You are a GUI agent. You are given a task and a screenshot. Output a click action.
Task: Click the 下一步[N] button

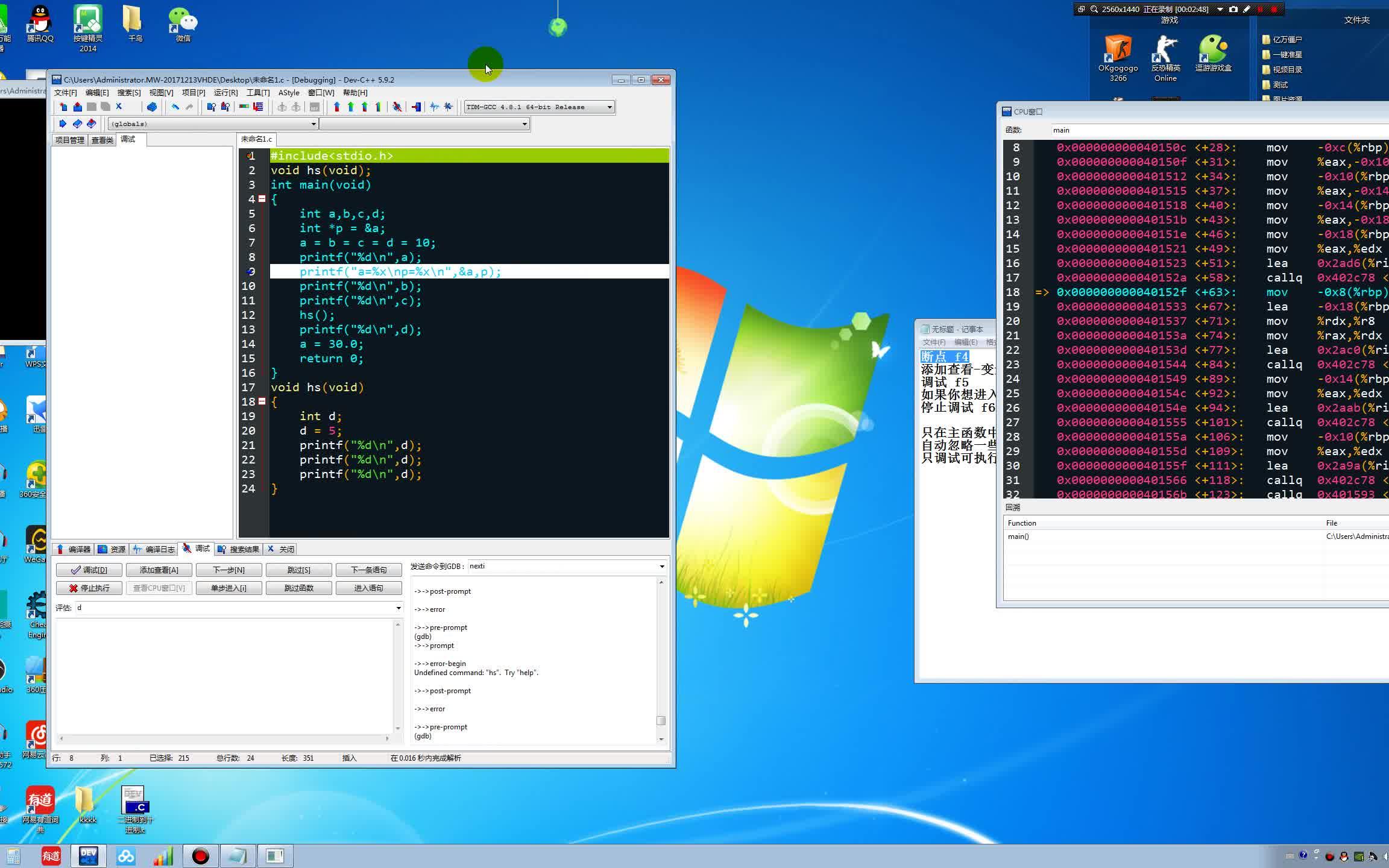(x=229, y=570)
